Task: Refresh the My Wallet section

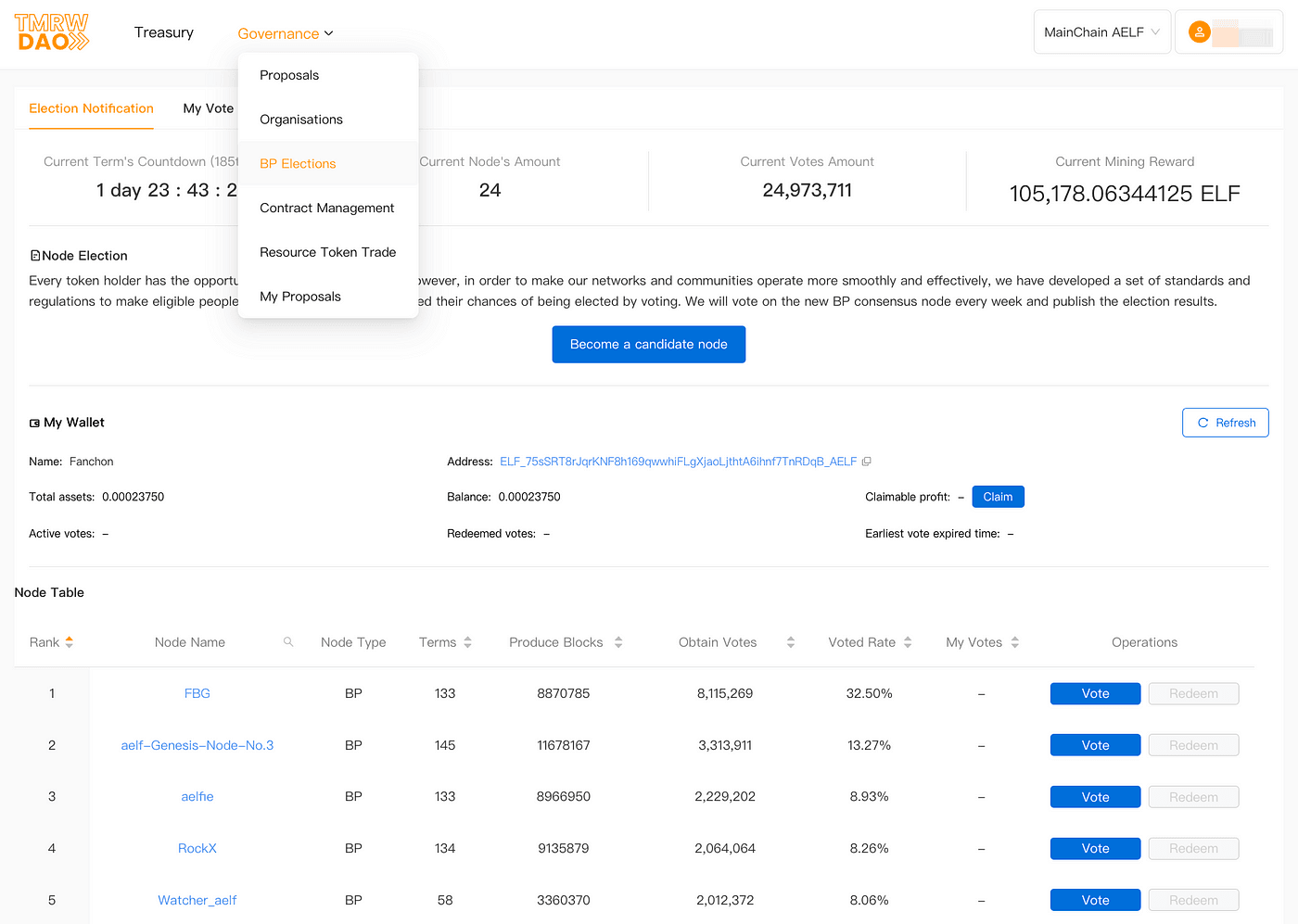Action: (1226, 423)
